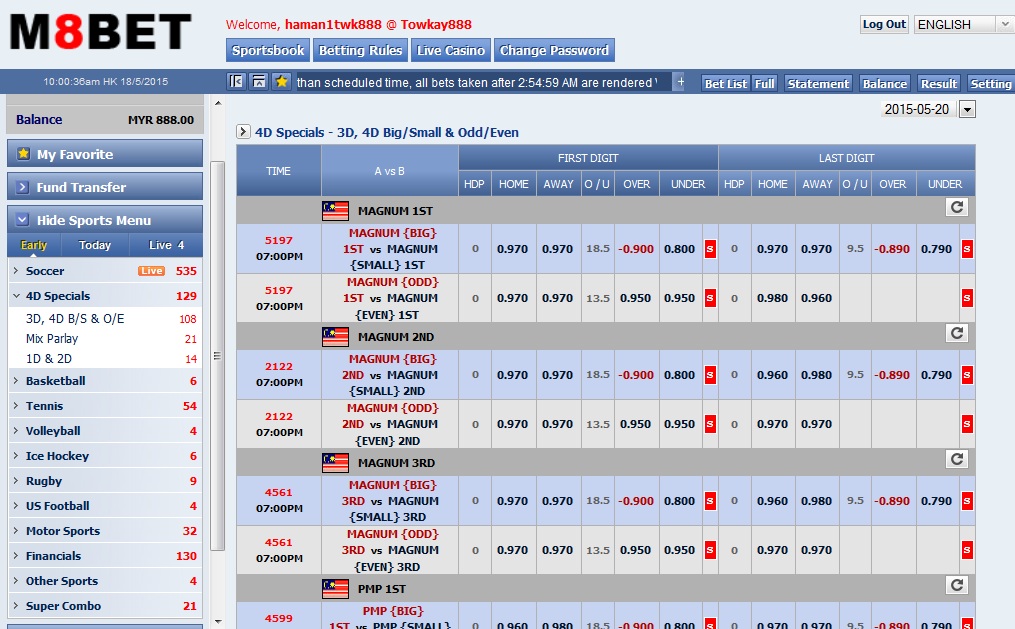Screen dimensions: 1015x629
Task: Click the window-layout icon beside the star
Action: (x=259, y=82)
